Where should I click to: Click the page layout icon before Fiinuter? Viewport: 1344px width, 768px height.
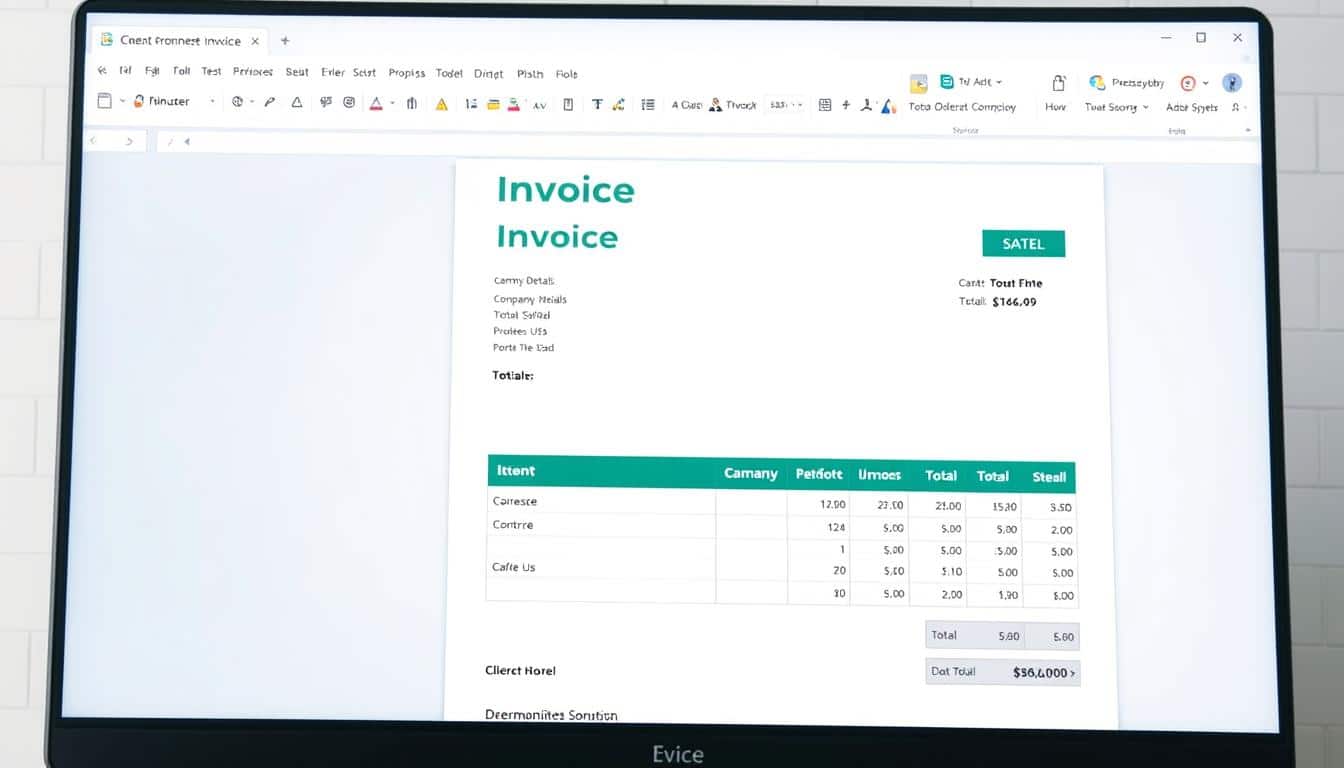[x=105, y=101]
